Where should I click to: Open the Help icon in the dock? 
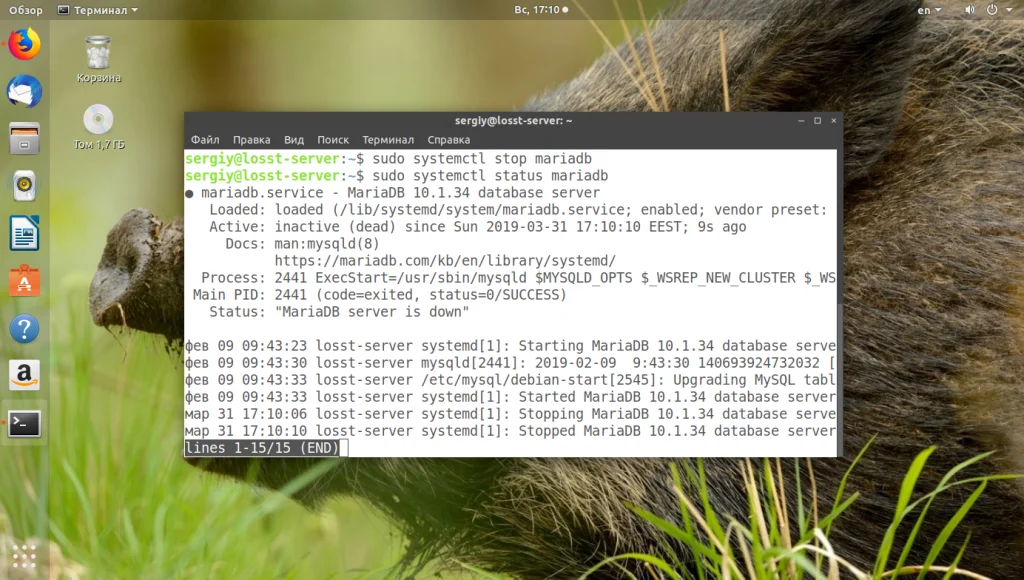(x=24, y=329)
